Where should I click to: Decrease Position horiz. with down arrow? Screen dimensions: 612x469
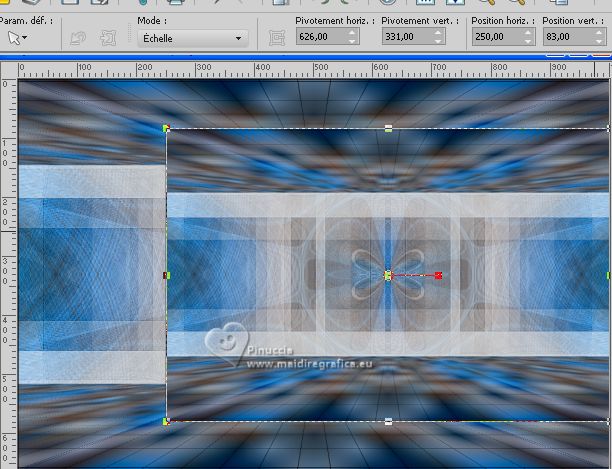pyautogui.click(x=528, y=41)
